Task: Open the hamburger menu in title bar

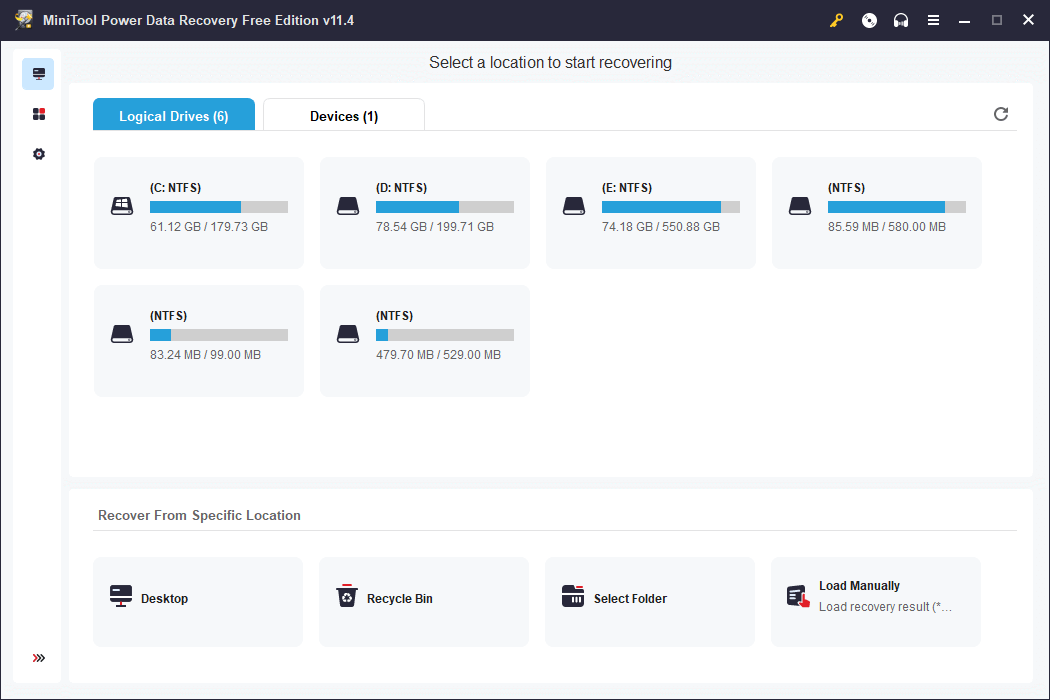Action: 933,20
